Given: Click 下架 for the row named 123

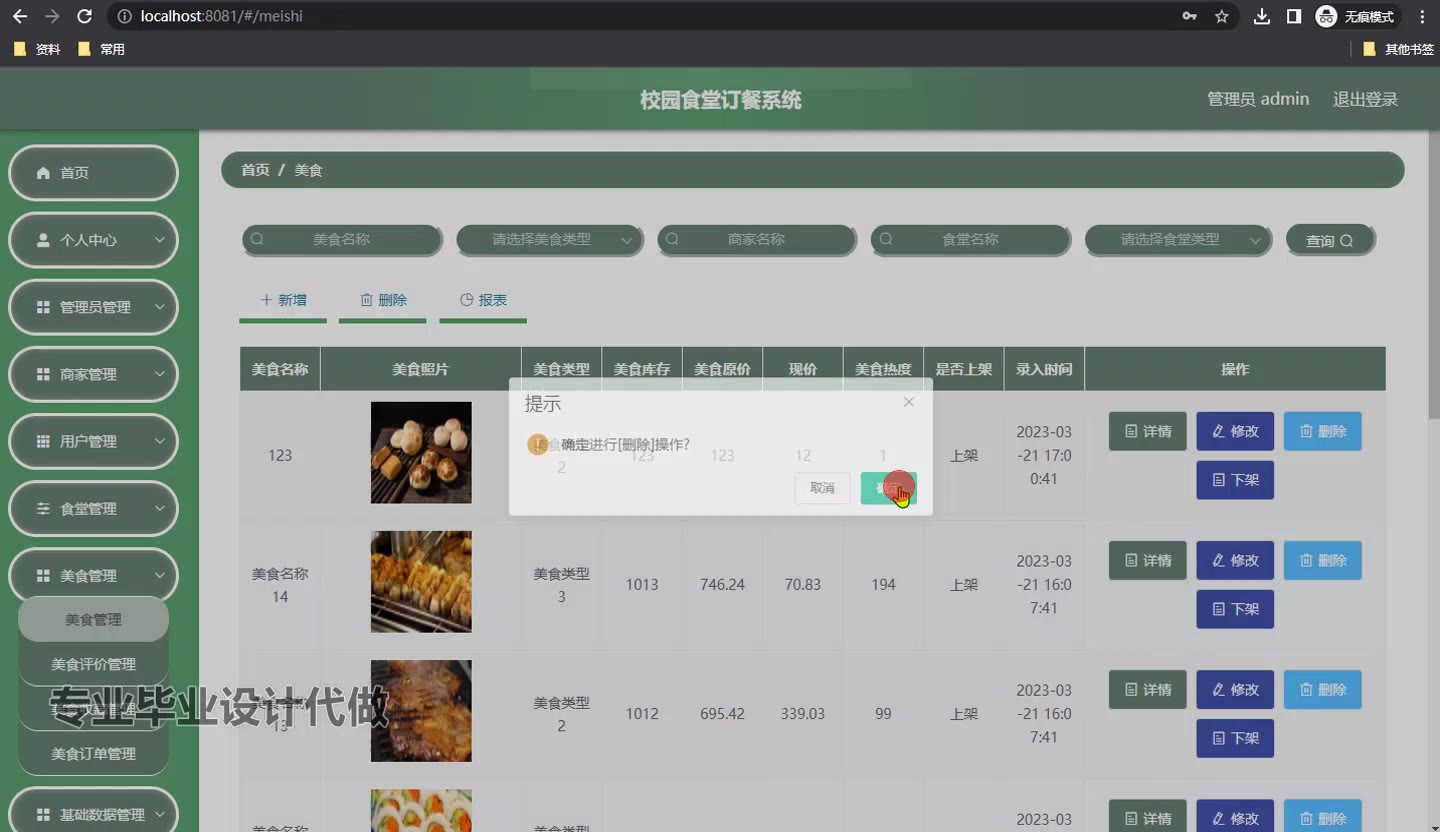Looking at the screenshot, I should pos(1235,480).
